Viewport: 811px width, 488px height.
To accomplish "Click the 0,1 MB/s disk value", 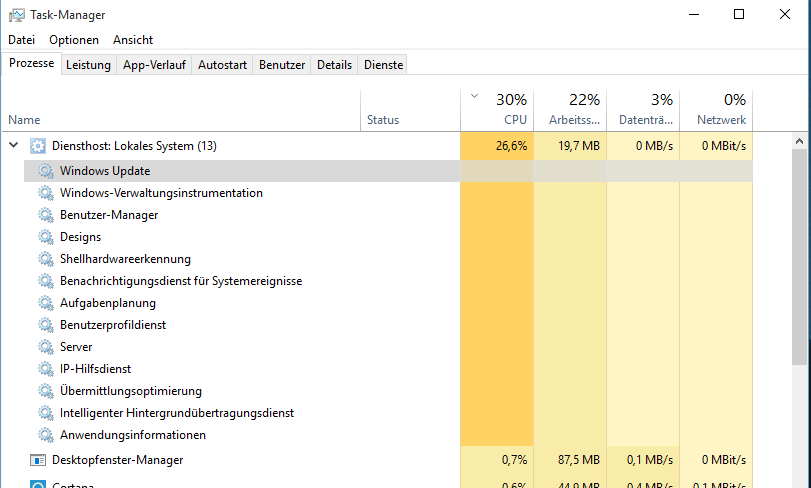I will [650, 460].
